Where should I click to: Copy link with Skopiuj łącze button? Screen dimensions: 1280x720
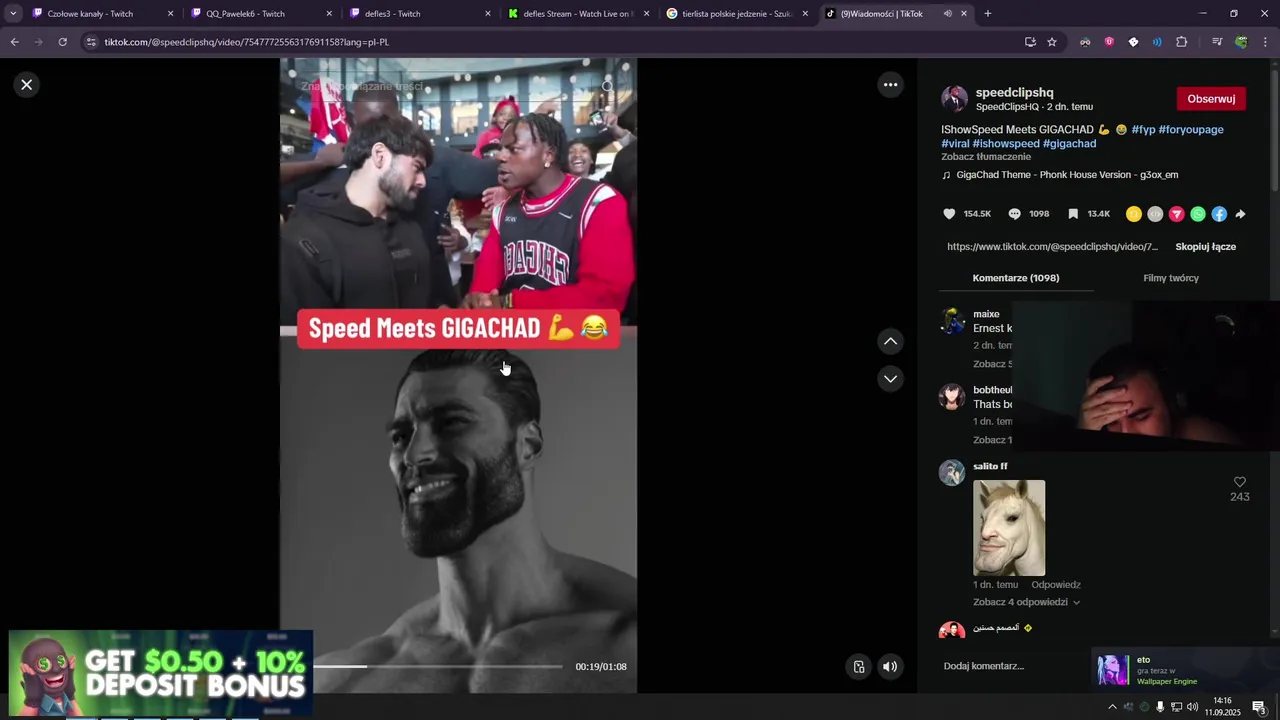click(1205, 247)
